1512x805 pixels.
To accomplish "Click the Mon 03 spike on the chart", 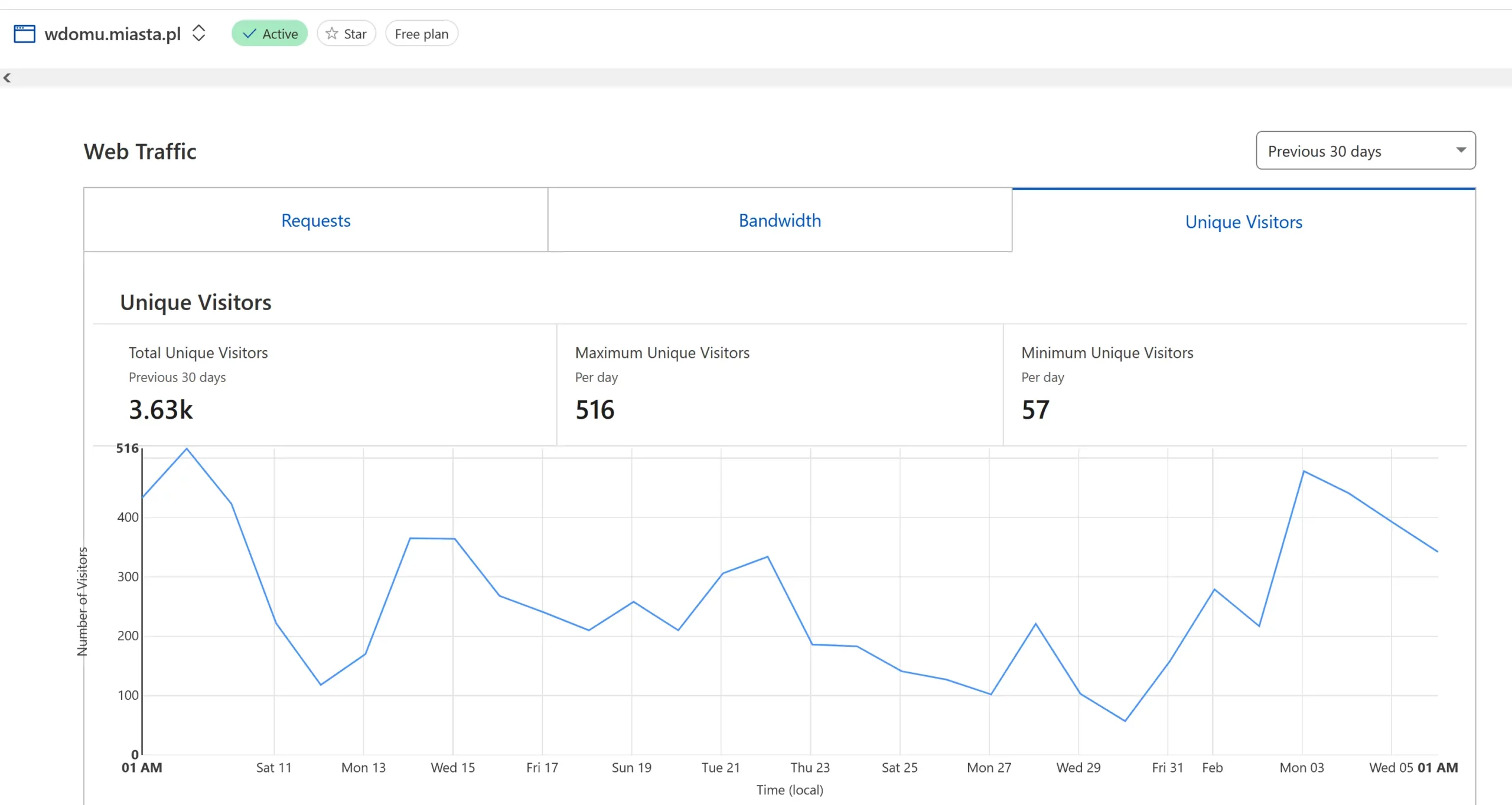I will pos(1304,471).
